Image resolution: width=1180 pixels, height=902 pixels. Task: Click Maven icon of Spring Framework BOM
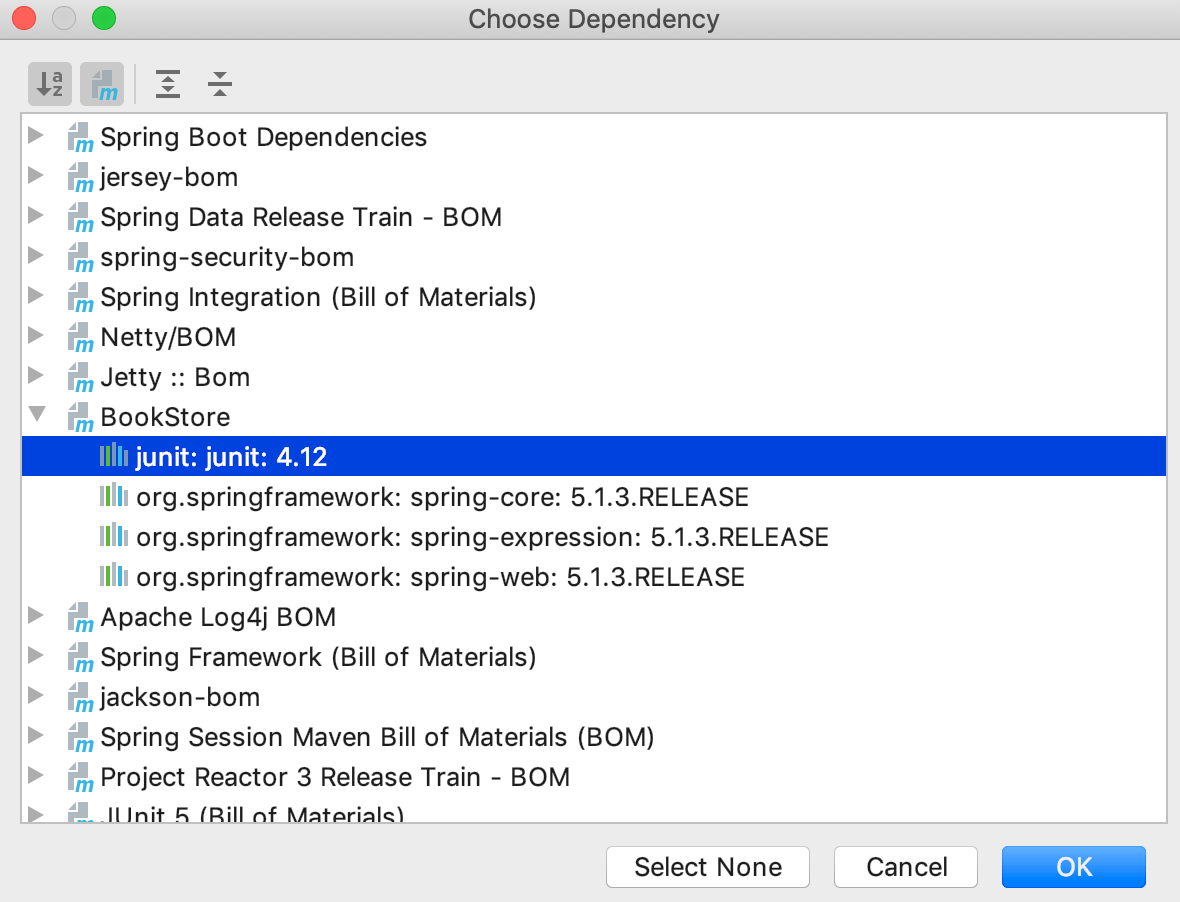80,658
